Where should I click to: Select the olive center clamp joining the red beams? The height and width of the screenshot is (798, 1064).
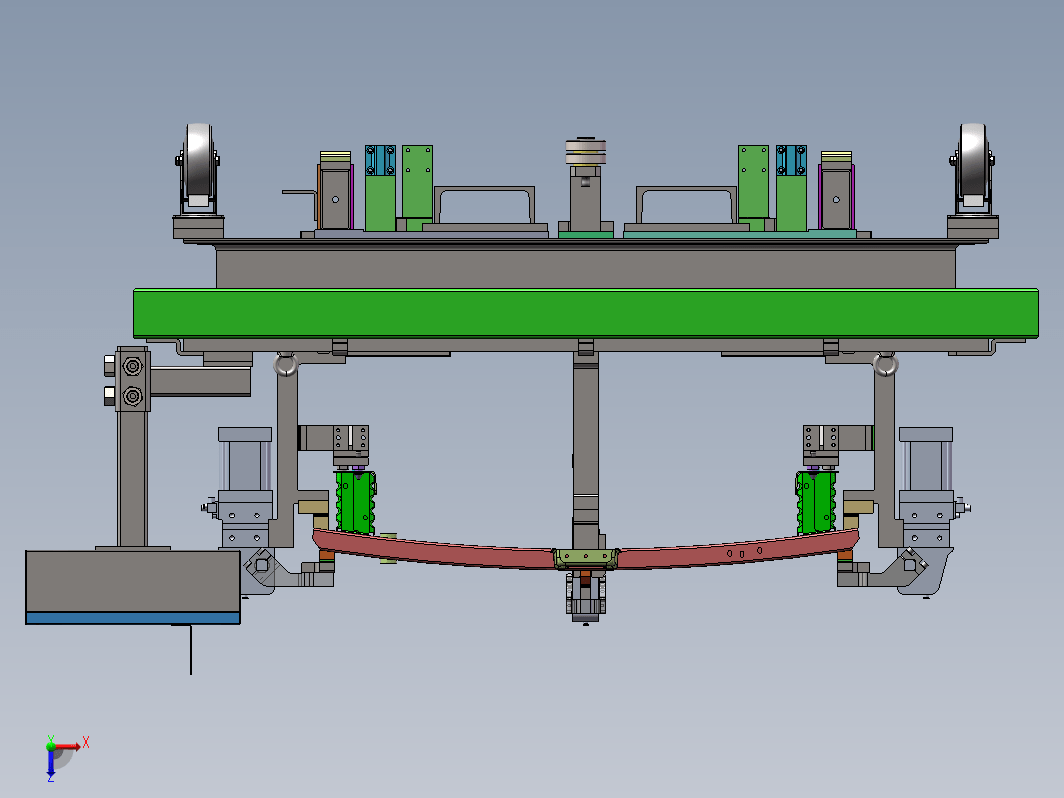point(586,558)
